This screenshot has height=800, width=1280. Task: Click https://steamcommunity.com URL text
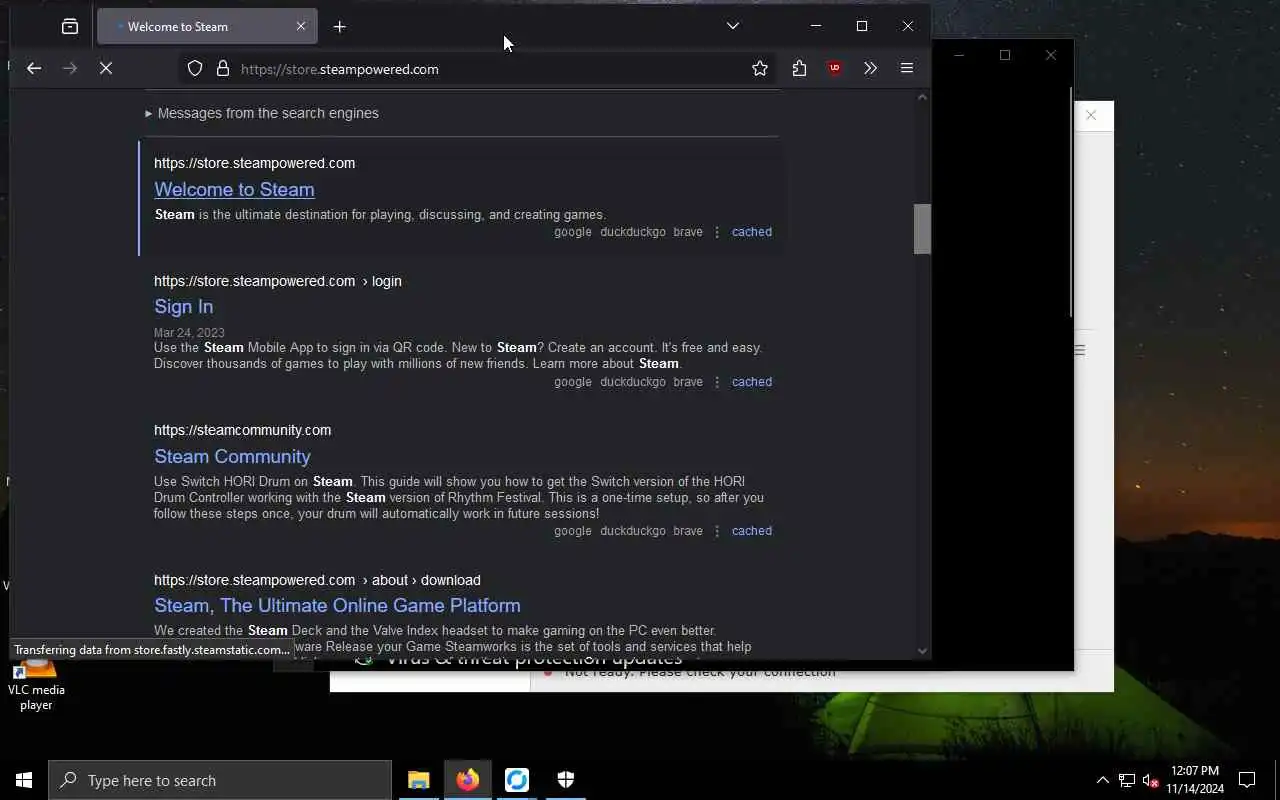242,430
